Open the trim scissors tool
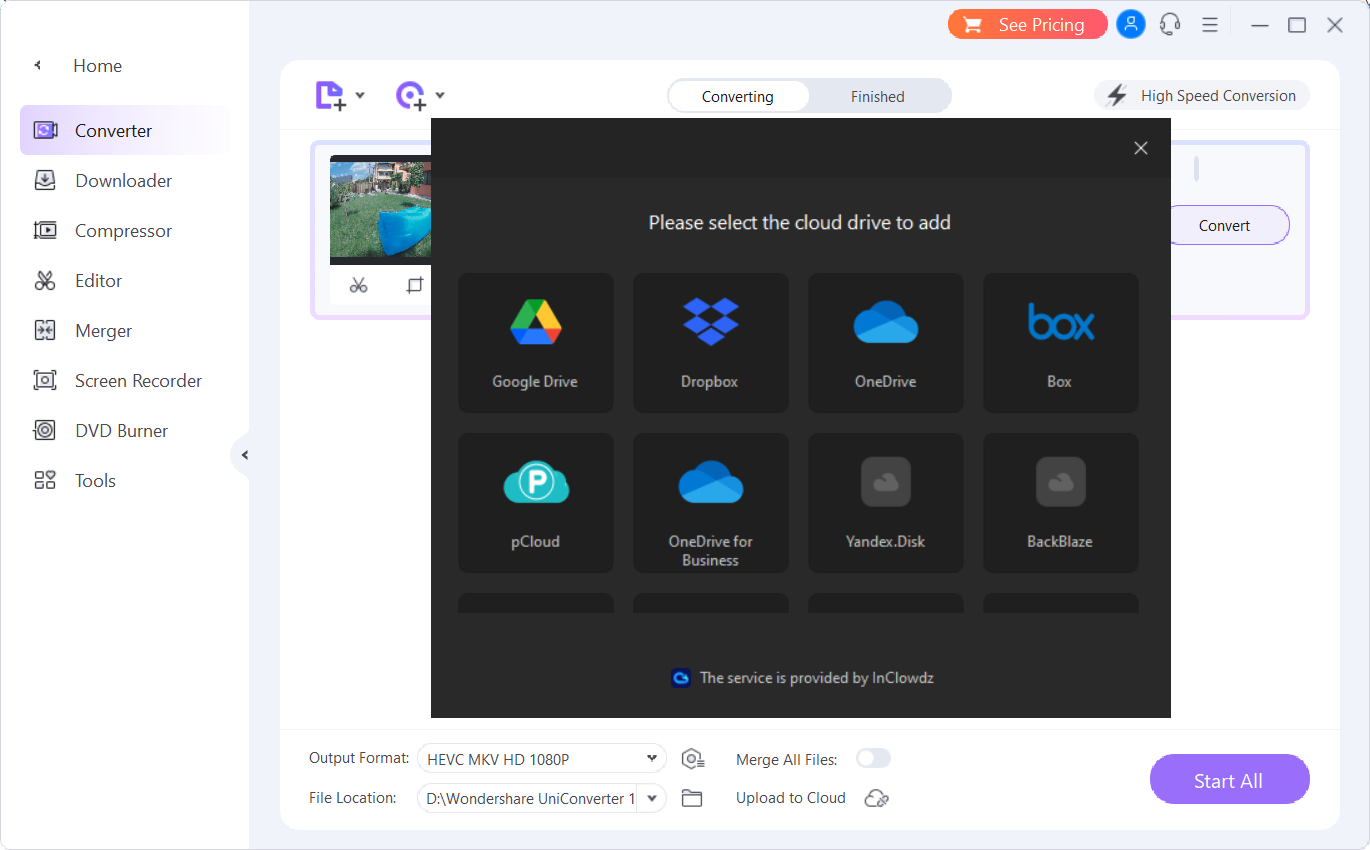 coord(359,286)
